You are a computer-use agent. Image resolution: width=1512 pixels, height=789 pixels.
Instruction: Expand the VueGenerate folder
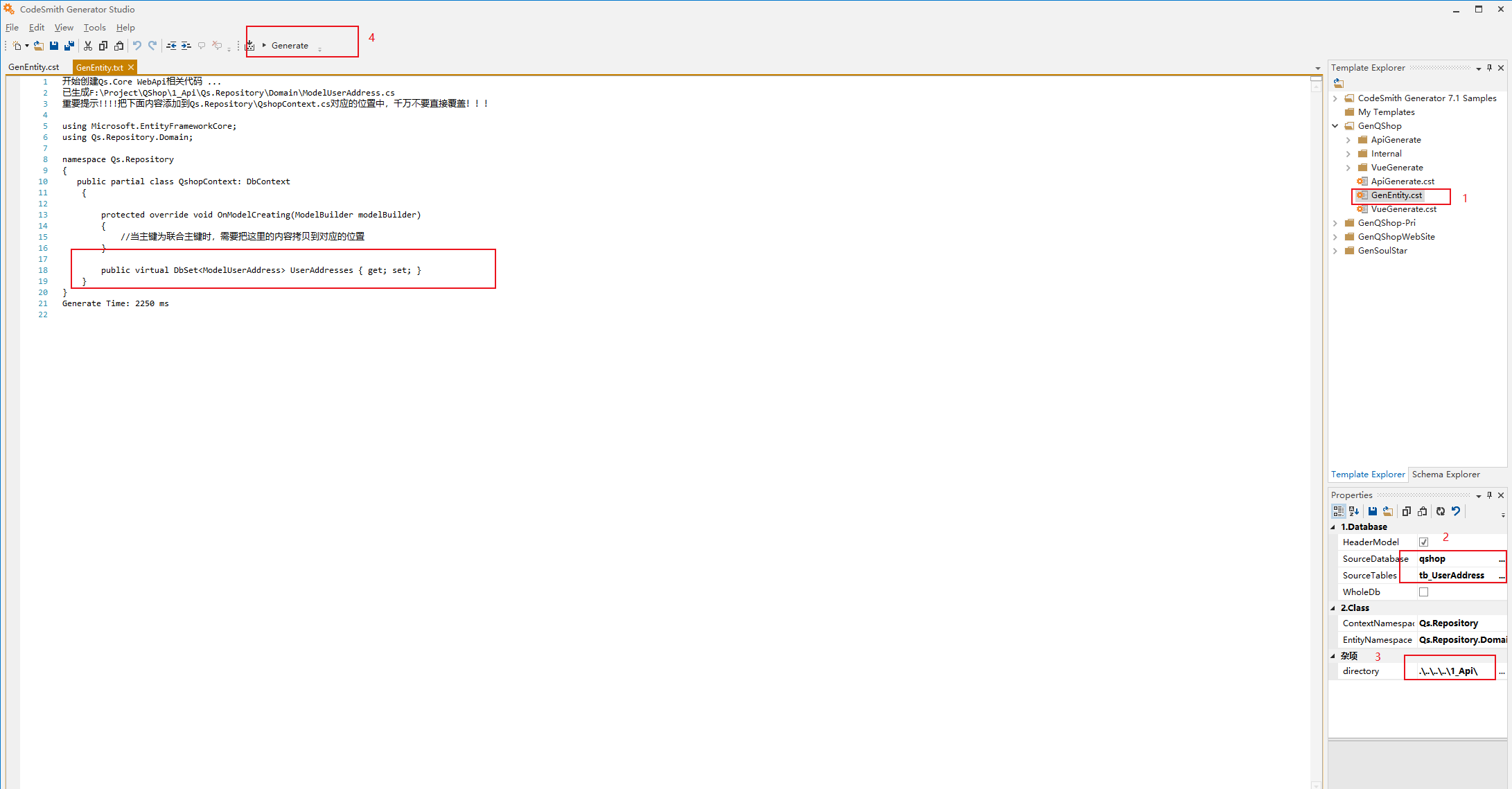point(1348,168)
